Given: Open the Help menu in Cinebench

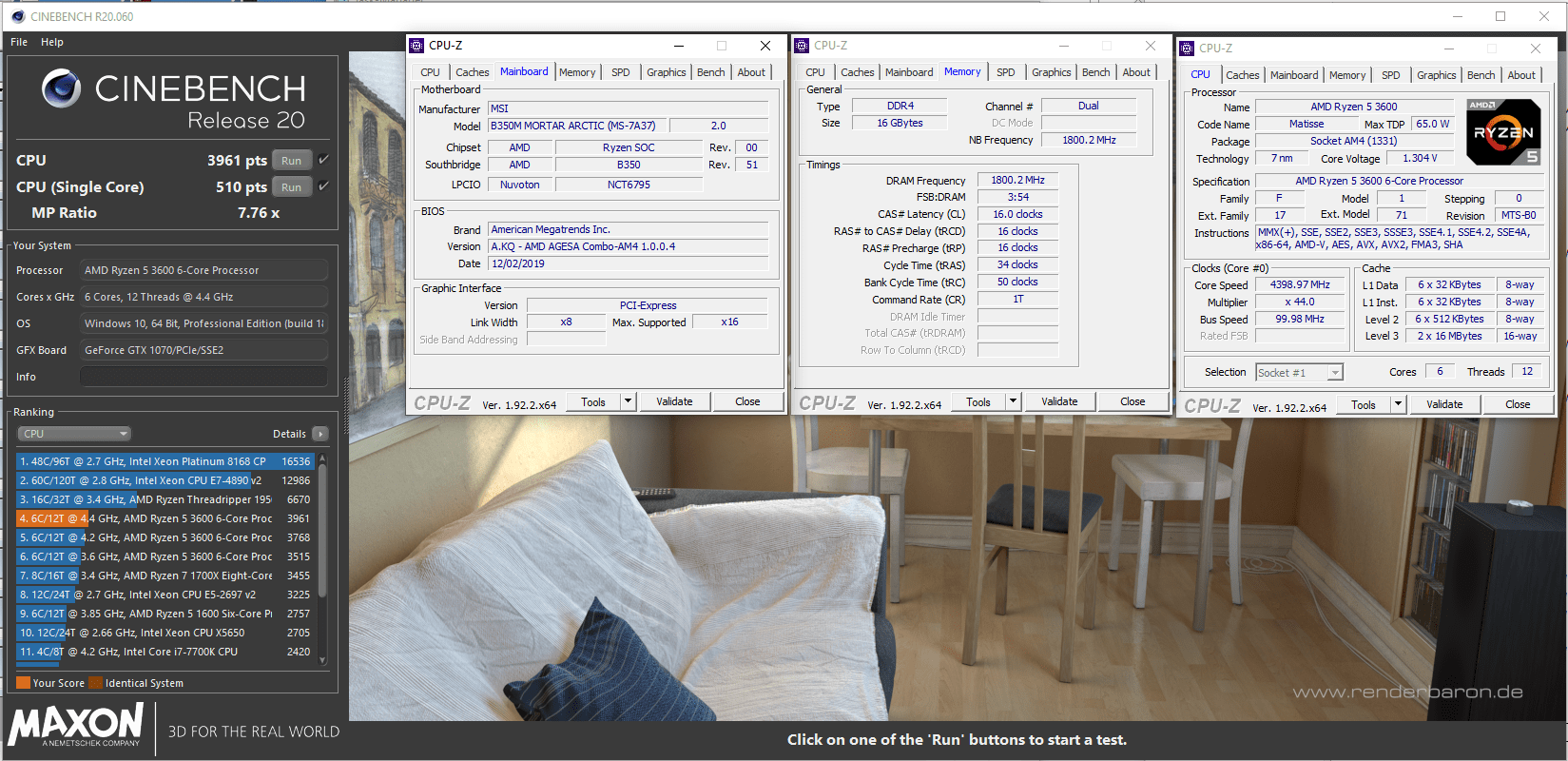Looking at the screenshot, I should click(x=52, y=42).
